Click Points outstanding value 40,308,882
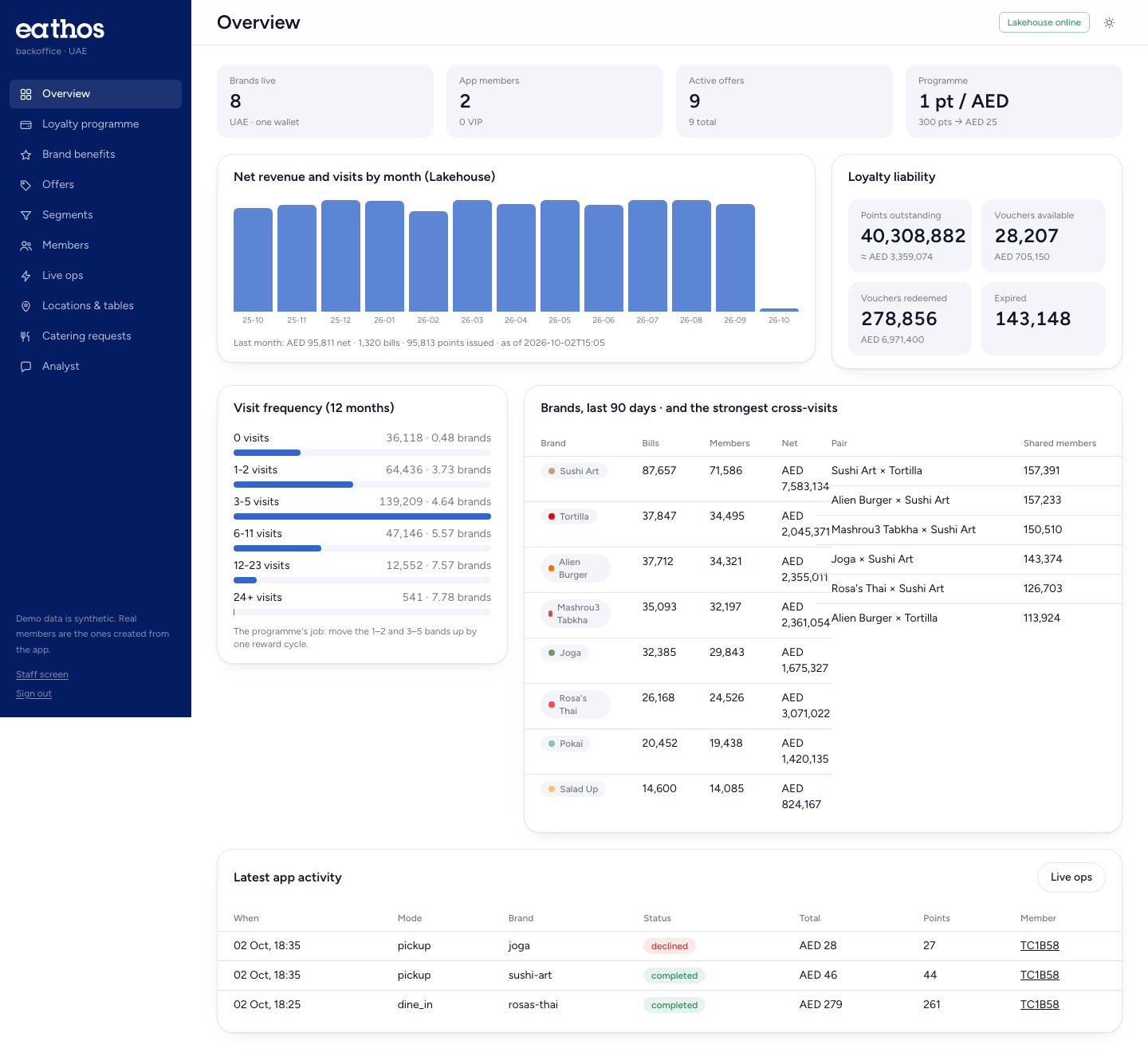1148x1052 pixels. (913, 236)
